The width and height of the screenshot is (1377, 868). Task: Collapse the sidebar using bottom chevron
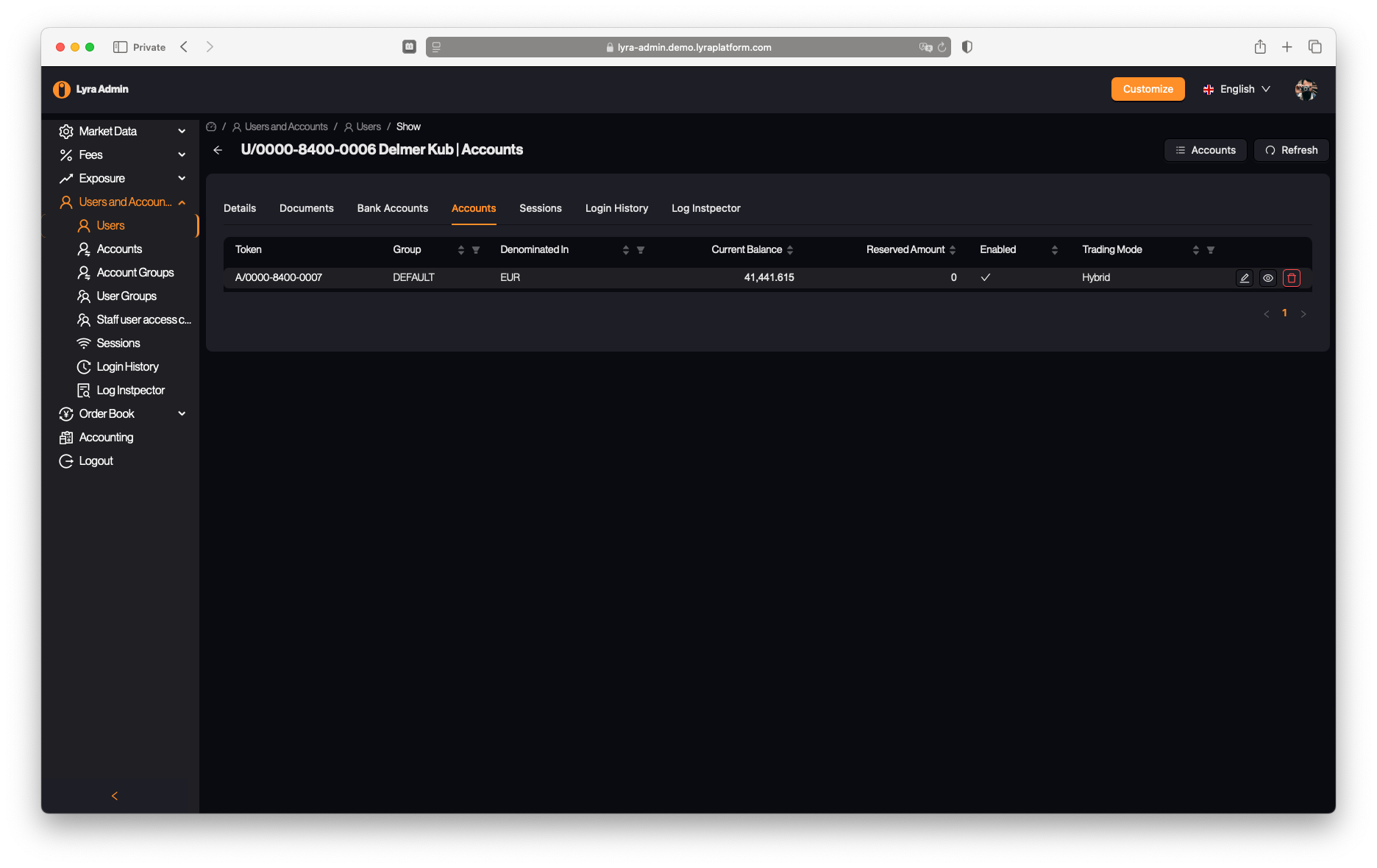click(115, 796)
